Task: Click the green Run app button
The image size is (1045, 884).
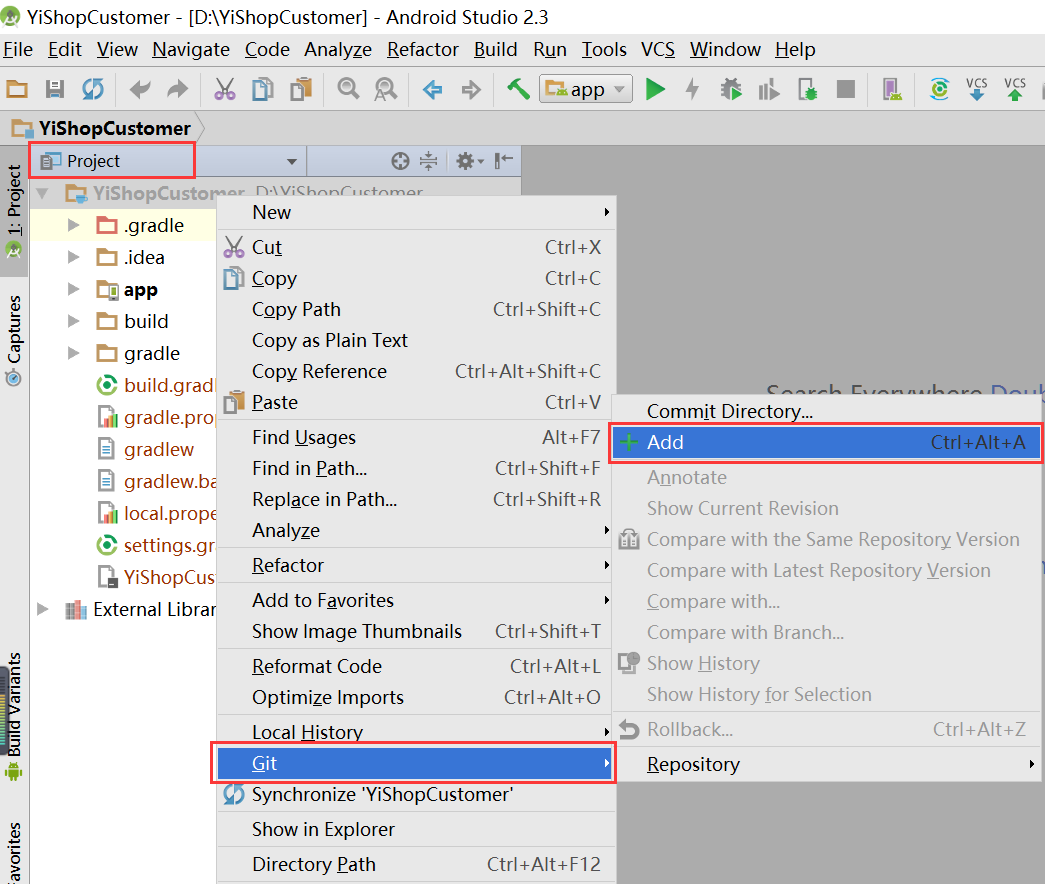Action: tap(655, 89)
